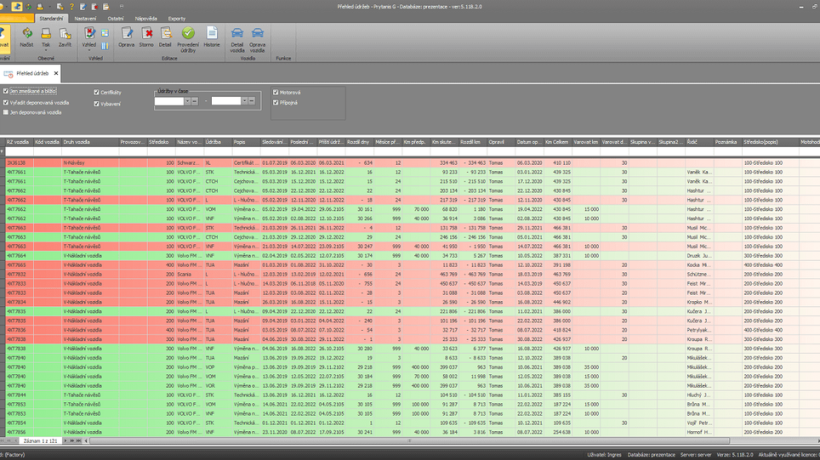Enable 'Jen deponovaná vozidla' checkbox

coord(6,113)
